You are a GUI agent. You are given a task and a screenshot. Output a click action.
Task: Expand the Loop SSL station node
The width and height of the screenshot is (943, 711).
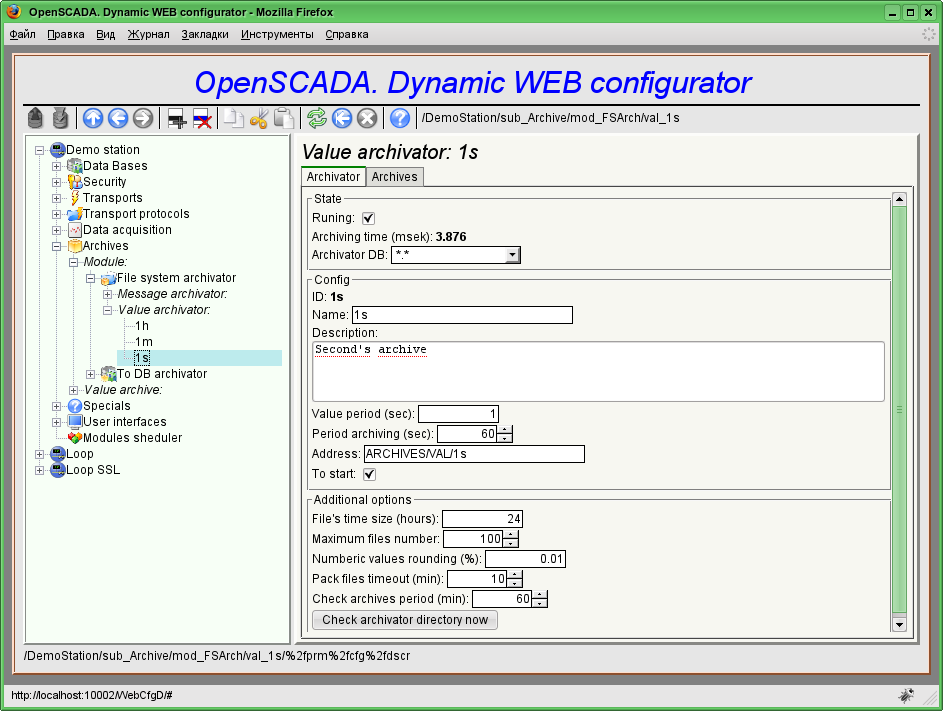tap(40, 470)
